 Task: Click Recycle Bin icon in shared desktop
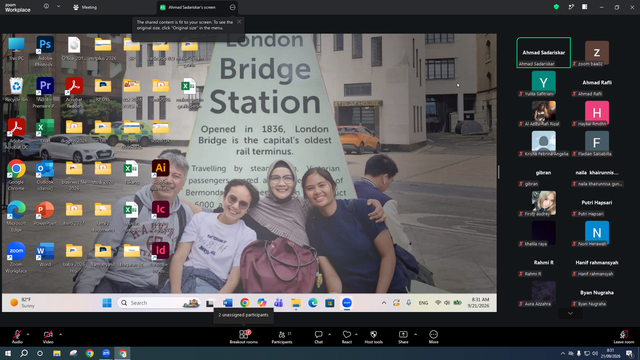click(16, 89)
